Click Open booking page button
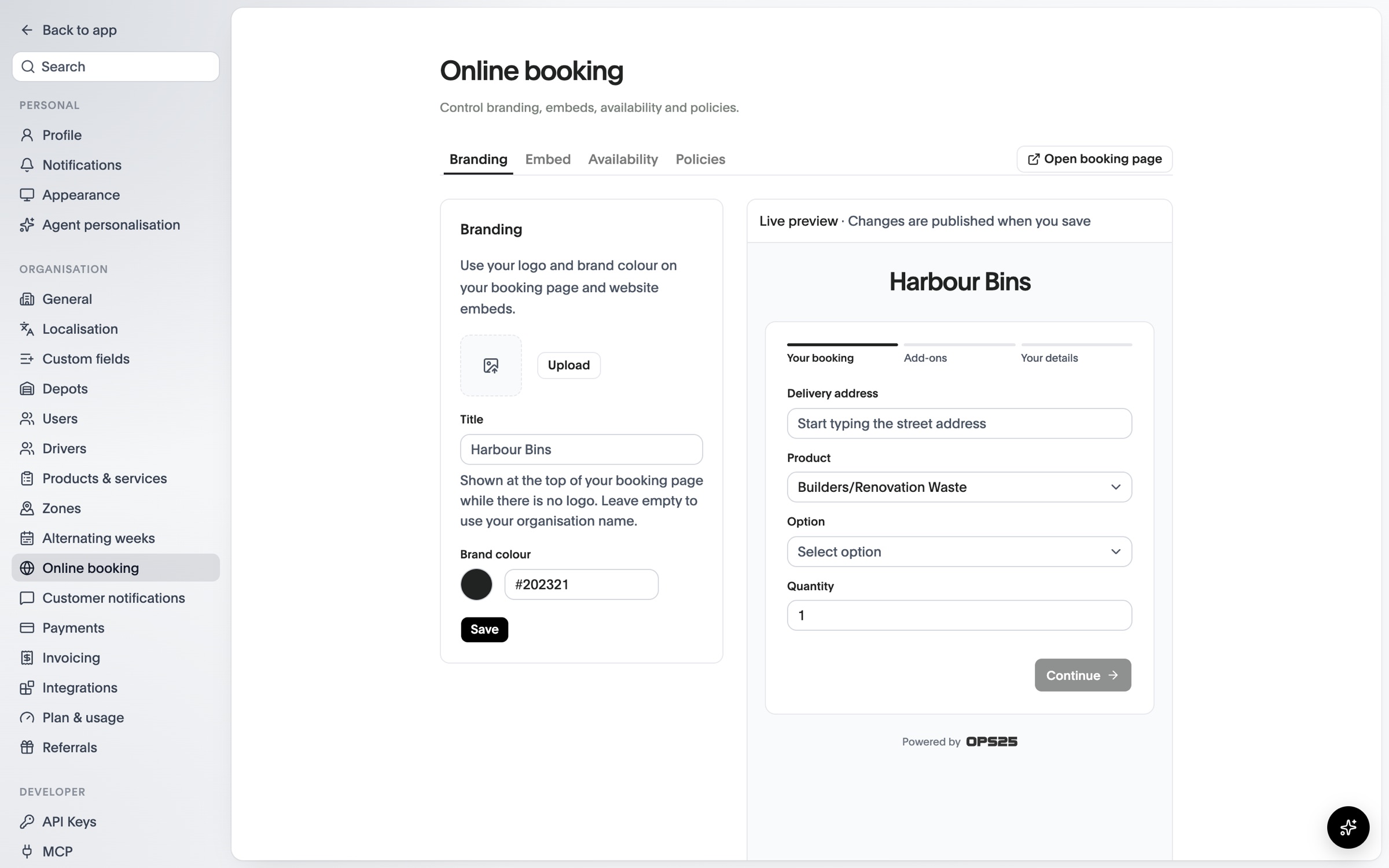The image size is (1389, 868). (1094, 159)
